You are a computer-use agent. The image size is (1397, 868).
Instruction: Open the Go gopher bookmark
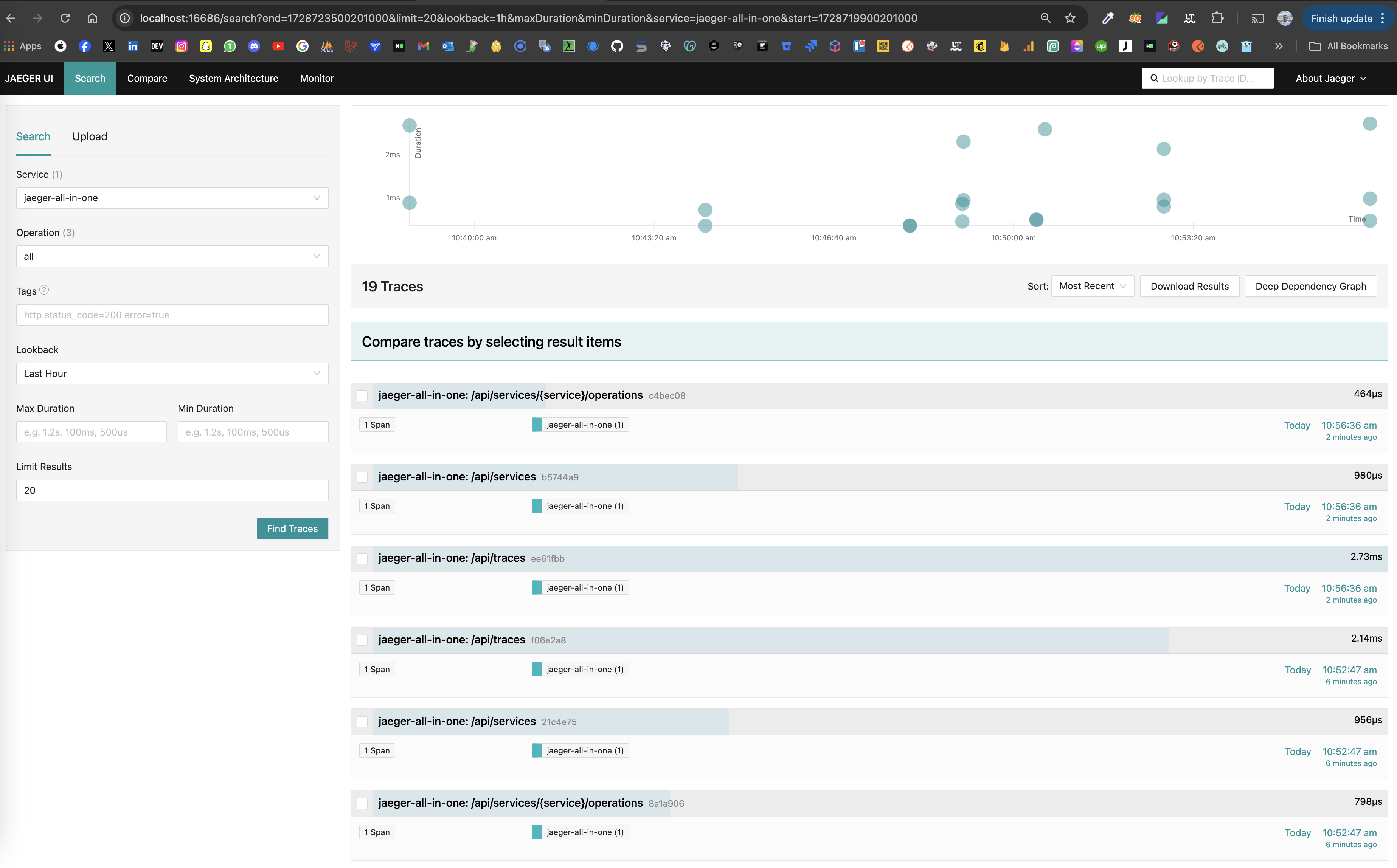[1246, 46]
